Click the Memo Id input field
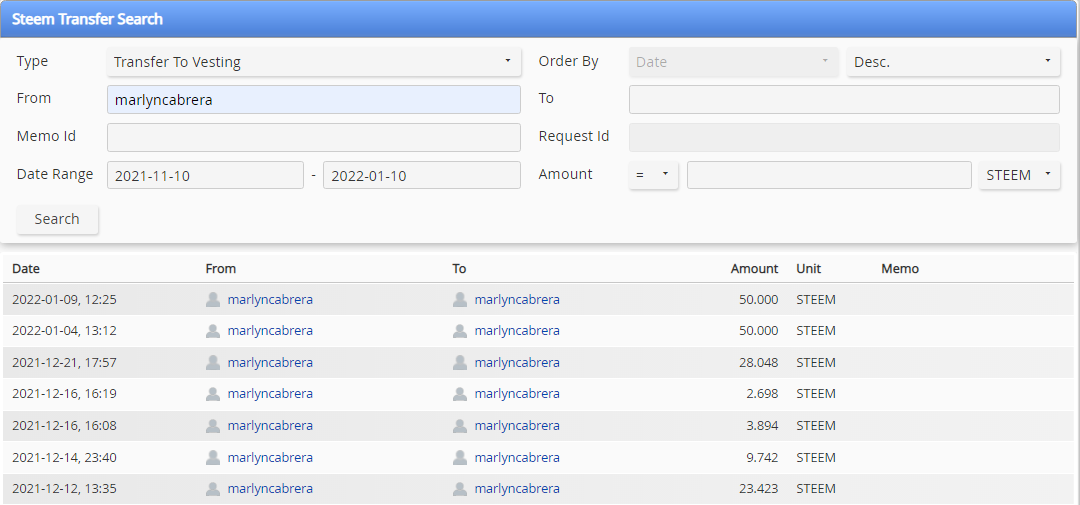The height and width of the screenshot is (505, 1080). (313, 137)
